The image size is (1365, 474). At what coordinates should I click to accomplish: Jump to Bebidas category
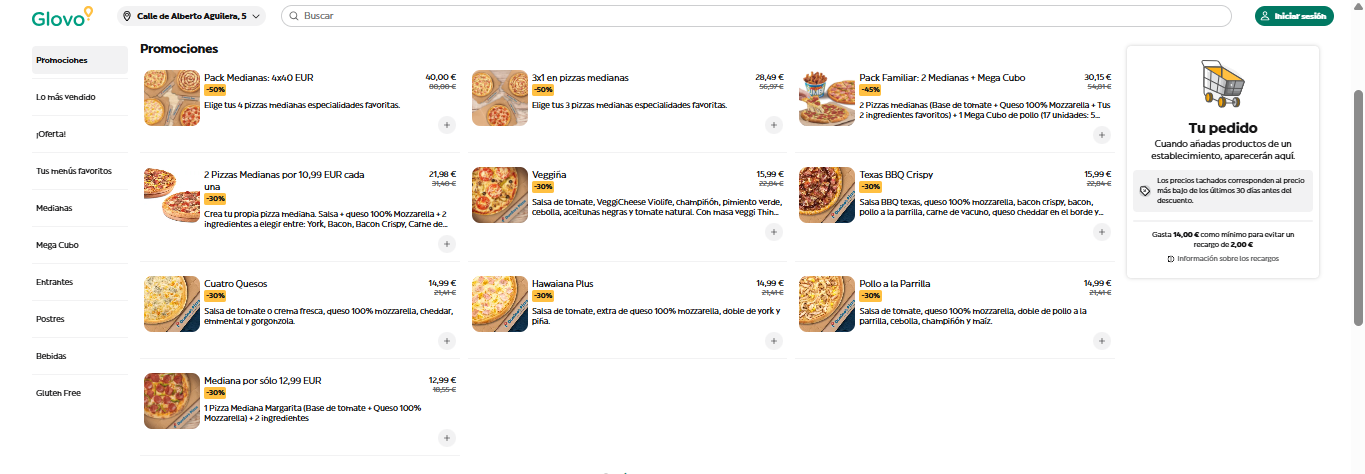click(x=80, y=356)
